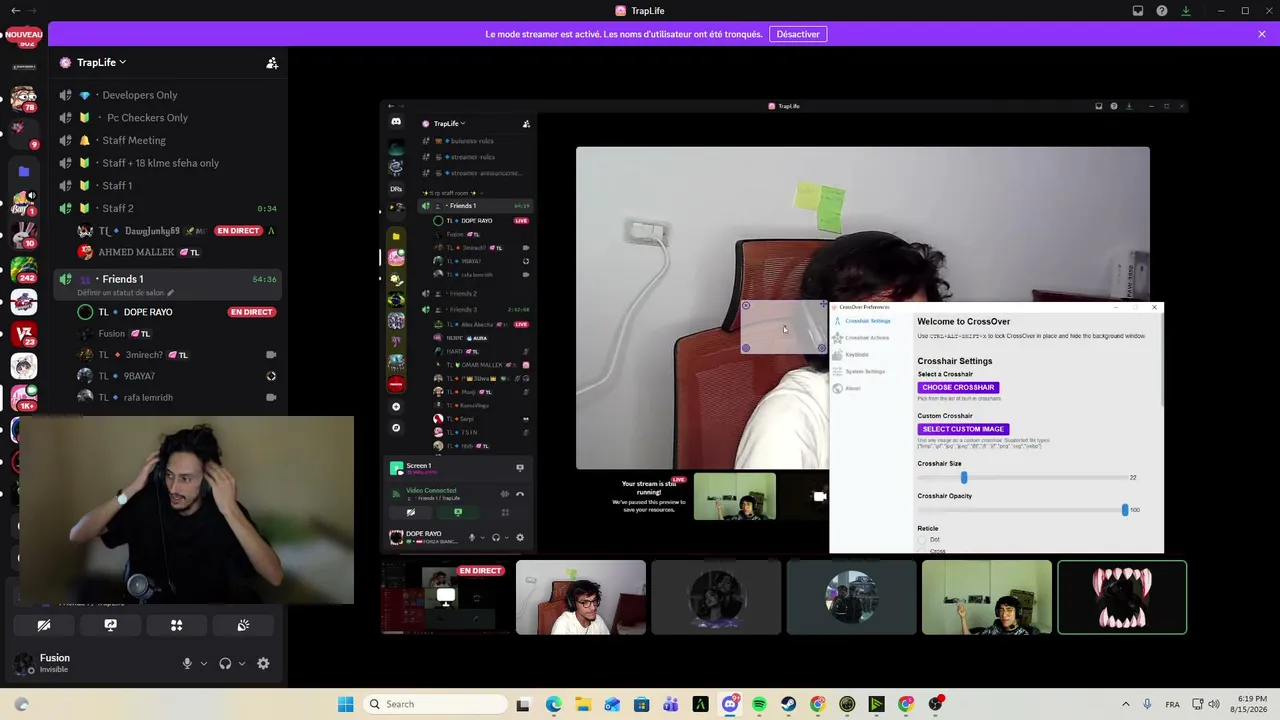The width and height of the screenshot is (1280, 720).
Task: Open server with 242 notification badge
Action: click(23, 270)
